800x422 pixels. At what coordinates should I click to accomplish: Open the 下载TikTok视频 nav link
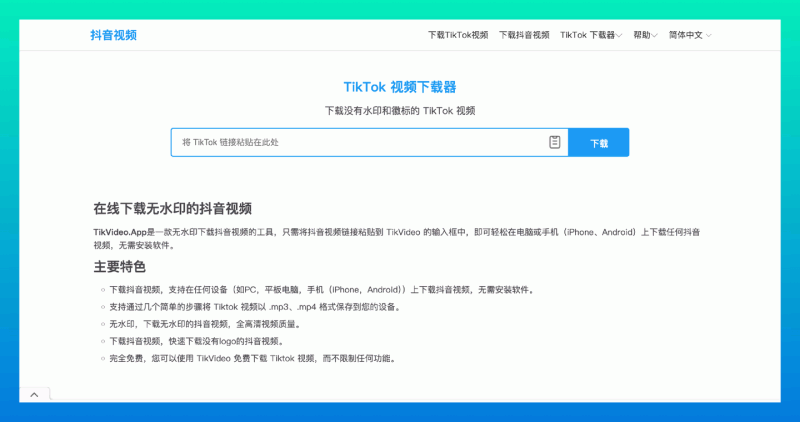tap(458, 35)
